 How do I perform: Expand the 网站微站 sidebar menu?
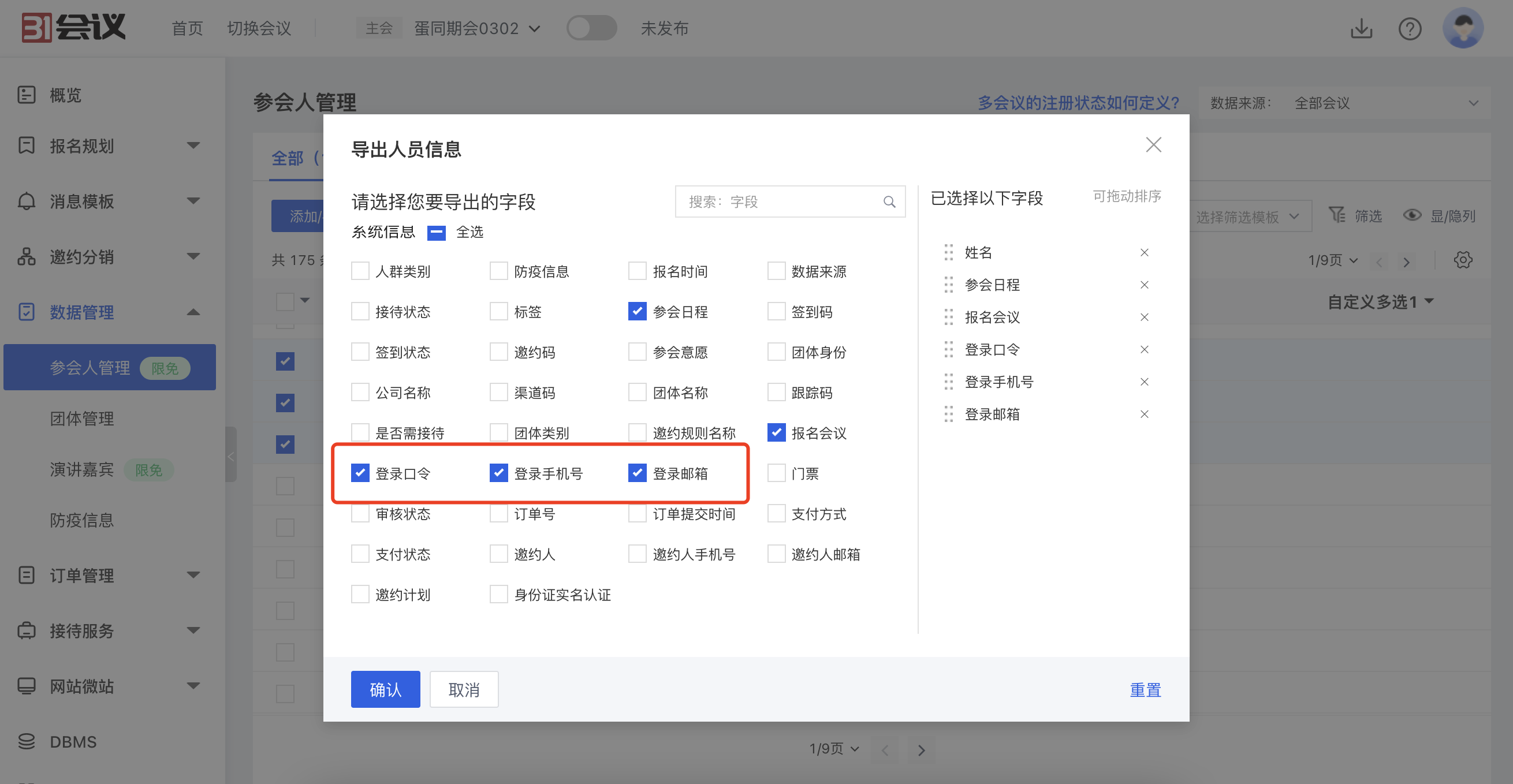click(x=193, y=685)
